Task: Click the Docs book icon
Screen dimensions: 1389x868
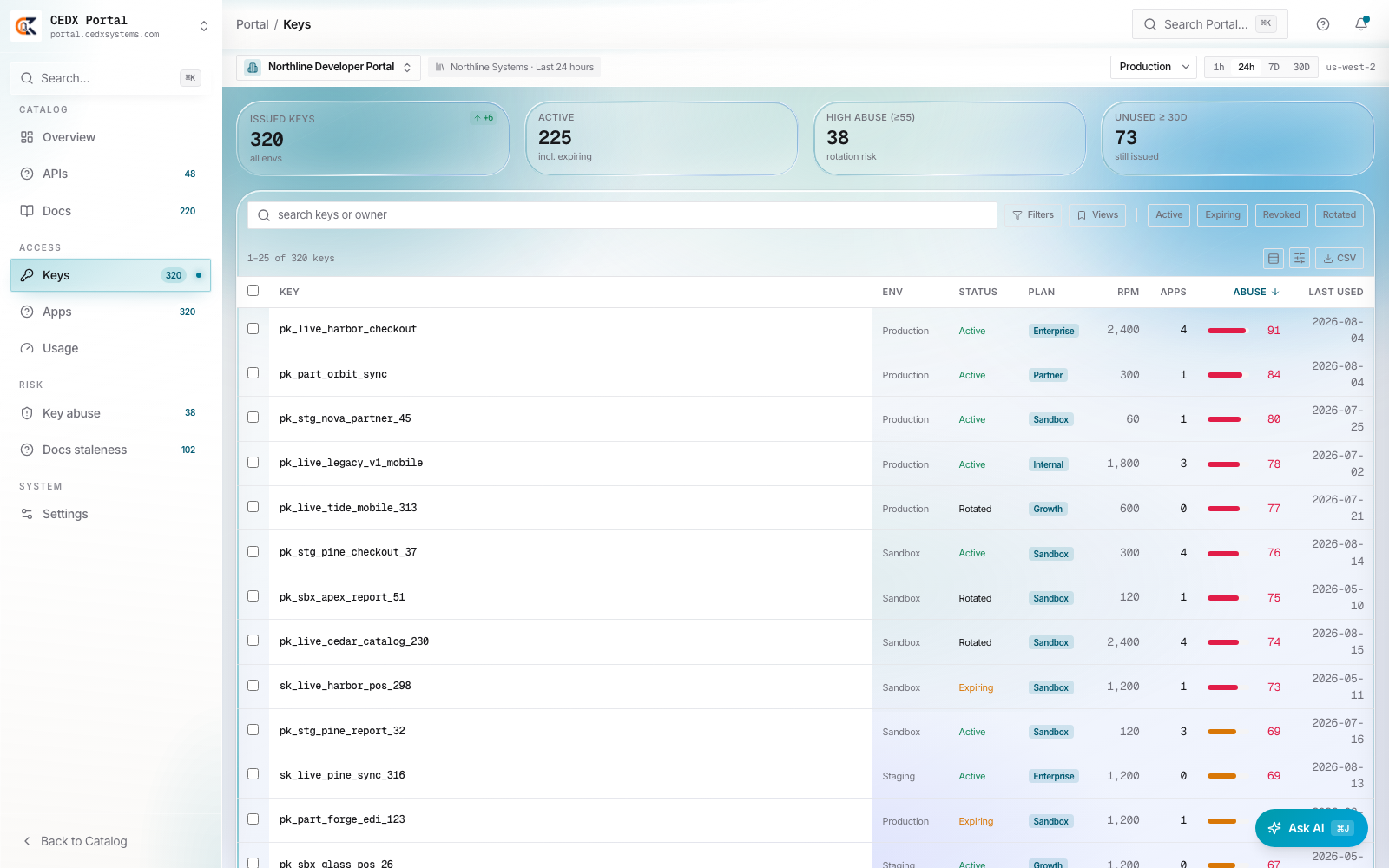Action: click(x=27, y=211)
